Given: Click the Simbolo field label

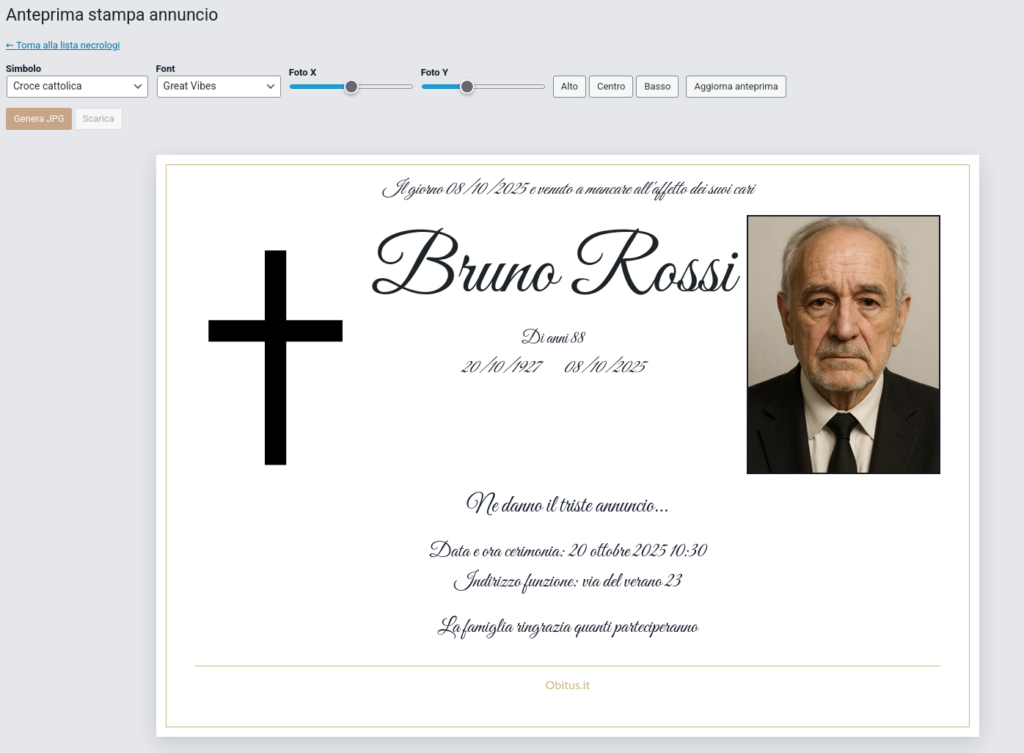Looking at the screenshot, I should pyautogui.click(x=24, y=69).
